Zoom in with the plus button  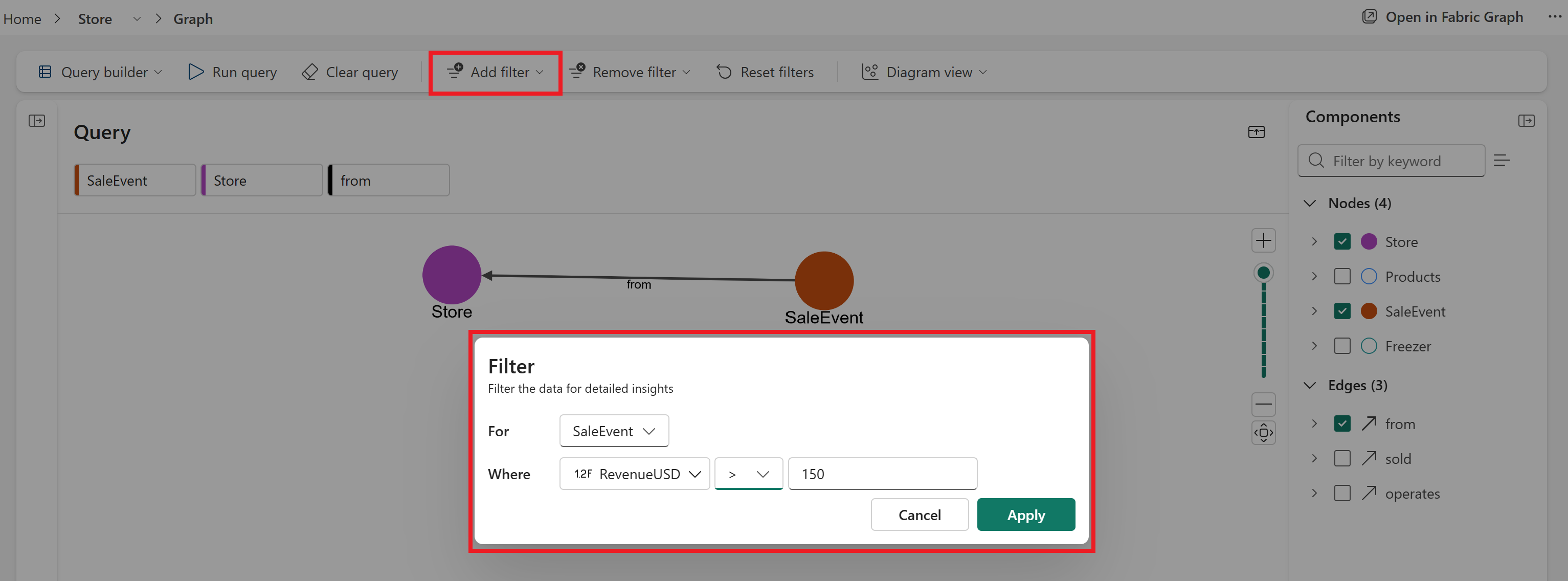click(x=1263, y=240)
